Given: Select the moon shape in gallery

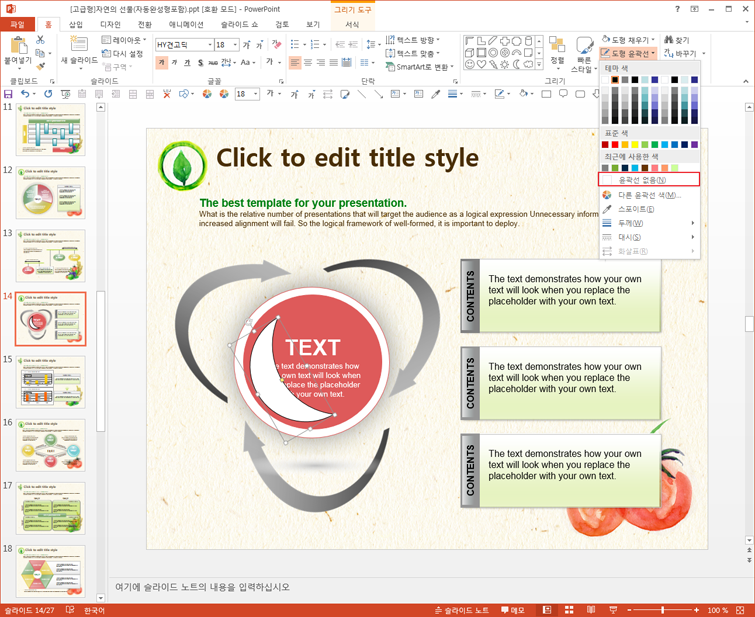Looking at the screenshot, I should [516, 64].
